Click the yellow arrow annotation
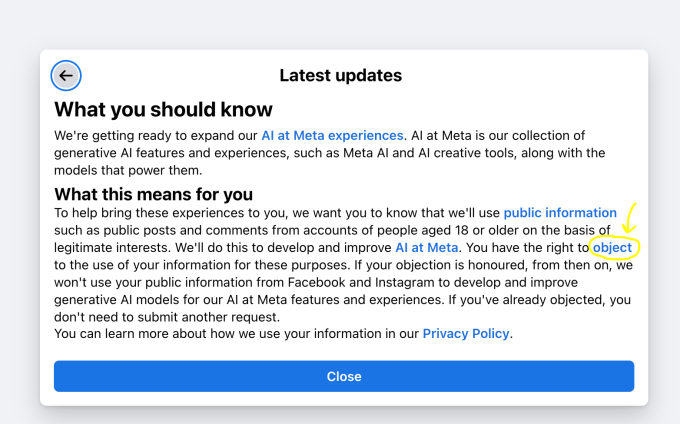The width and height of the screenshot is (680, 424). pyautogui.click(x=631, y=218)
